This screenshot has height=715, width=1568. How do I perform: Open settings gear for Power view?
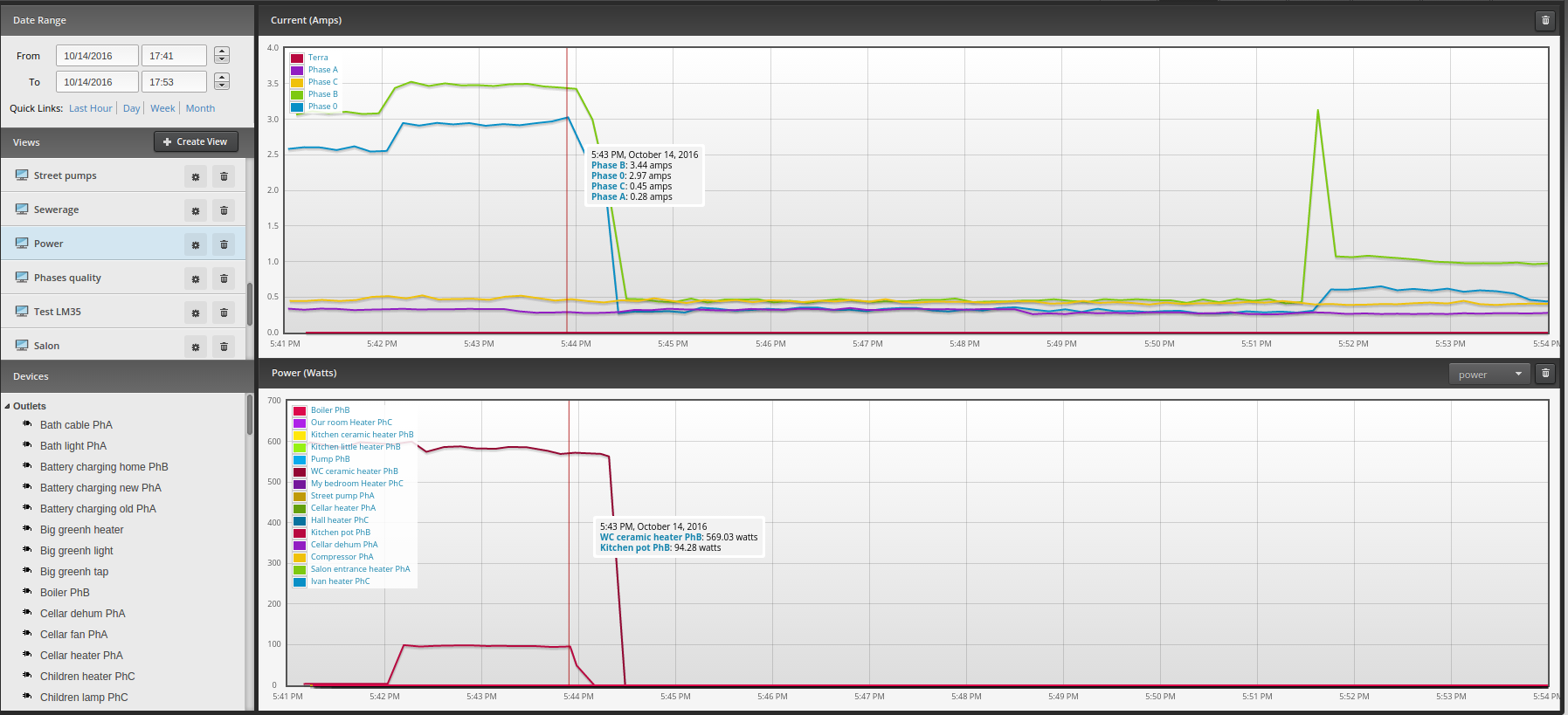(x=196, y=244)
